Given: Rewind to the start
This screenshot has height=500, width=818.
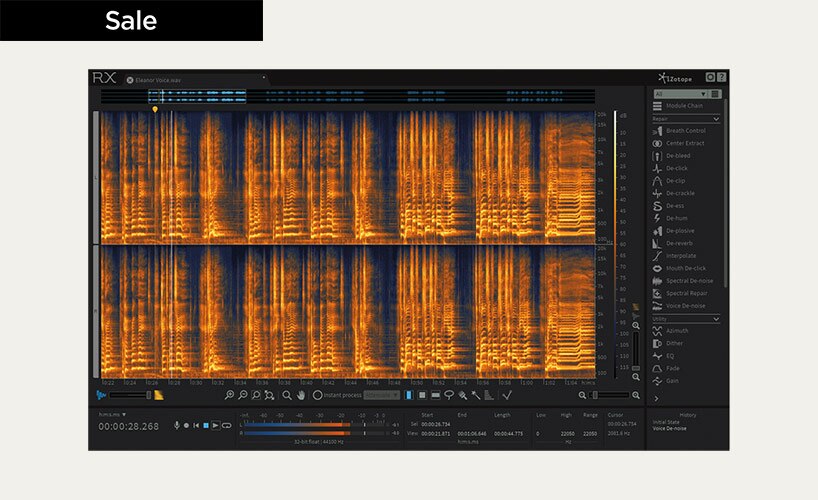Looking at the screenshot, I should pos(196,425).
